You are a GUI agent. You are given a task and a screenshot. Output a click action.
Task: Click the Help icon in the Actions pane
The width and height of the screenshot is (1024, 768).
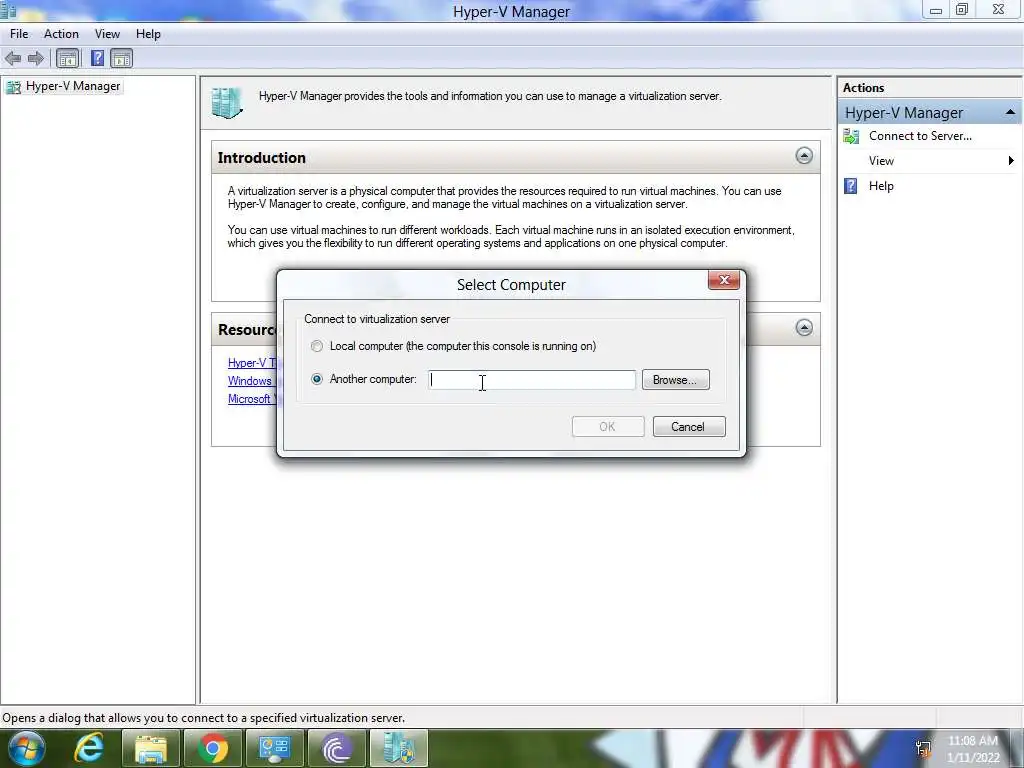tap(850, 186)
